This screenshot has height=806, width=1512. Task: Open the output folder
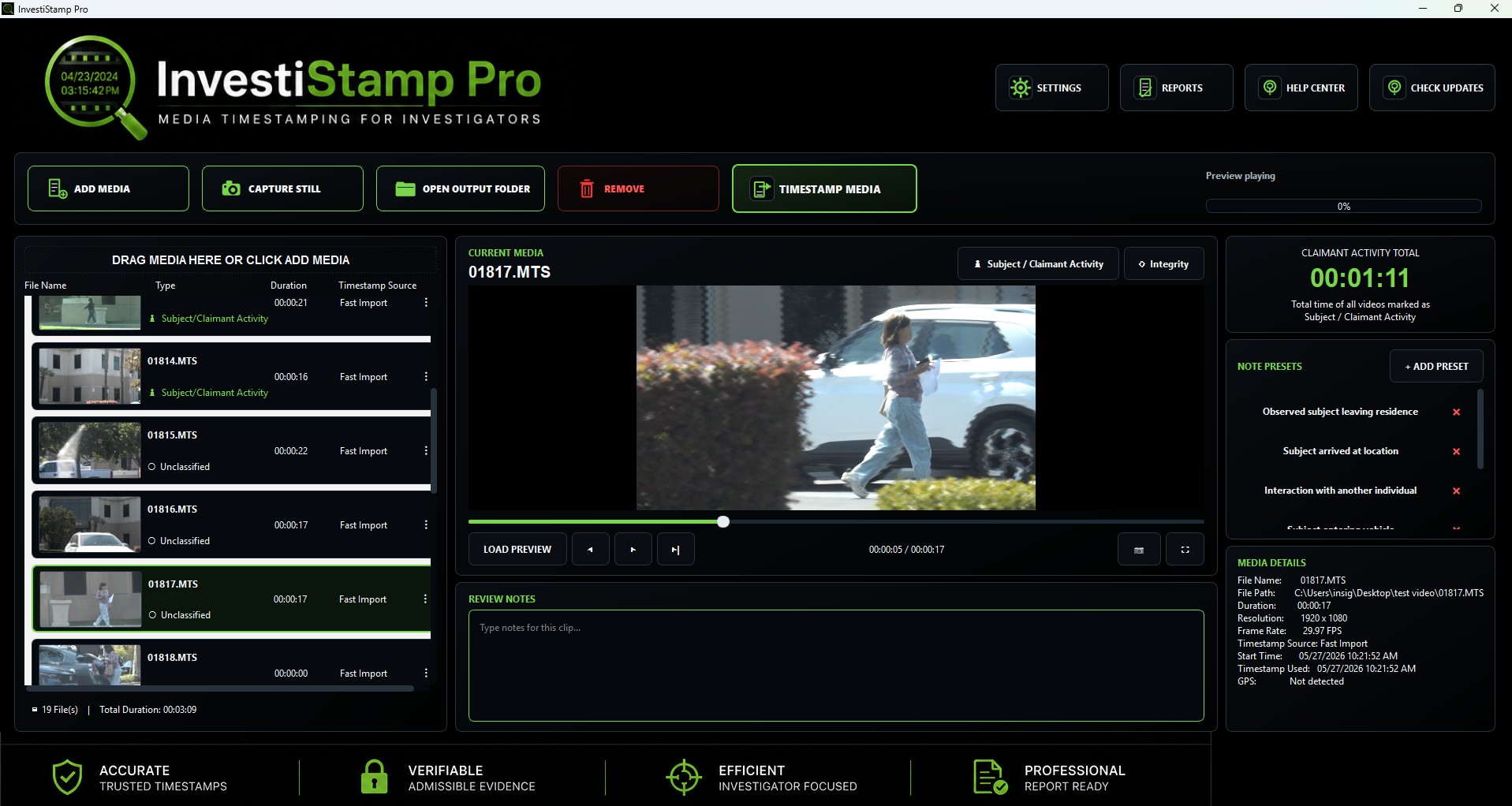[461, 188]
